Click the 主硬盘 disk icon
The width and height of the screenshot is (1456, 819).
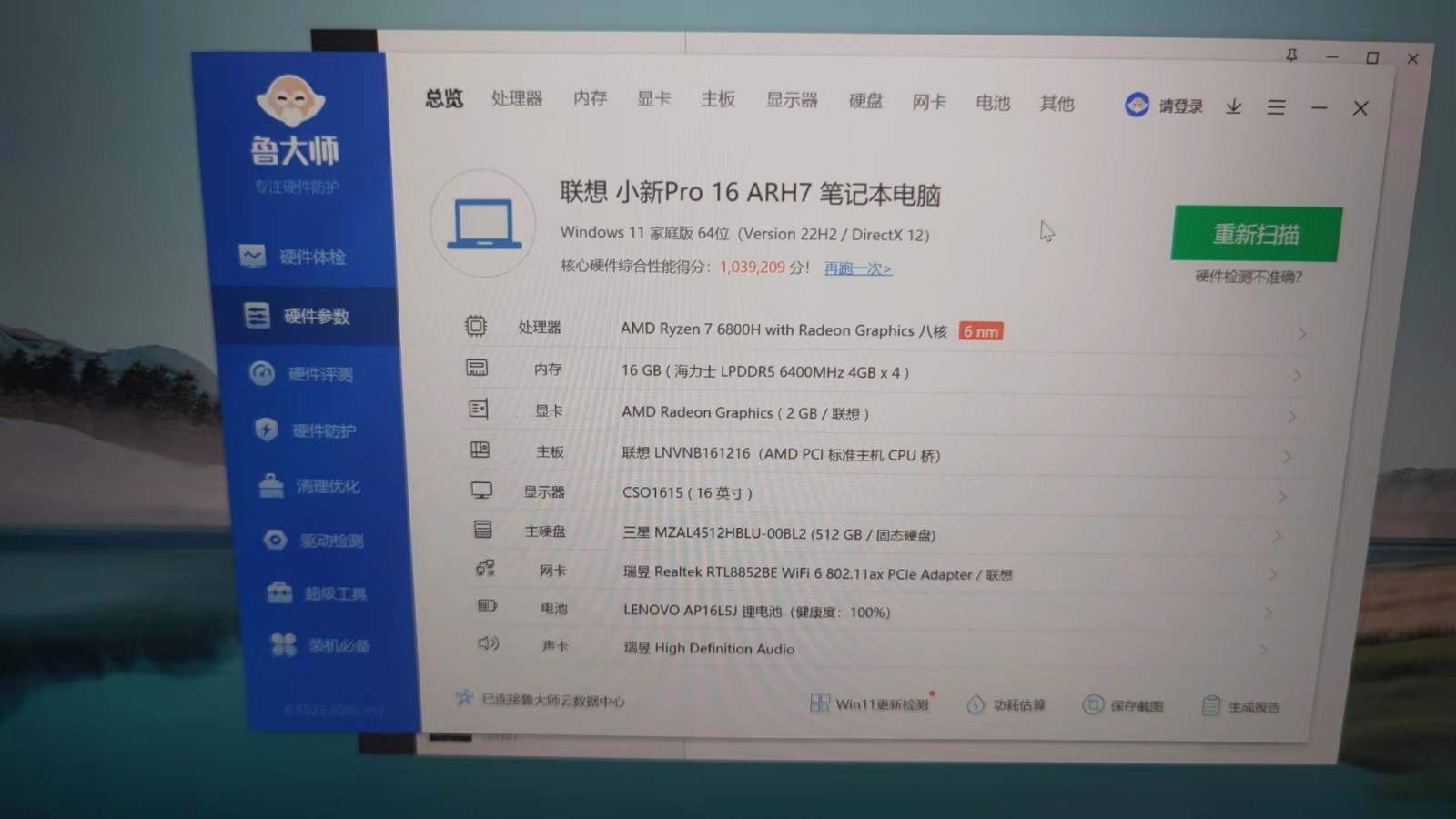tap(483, 530)
